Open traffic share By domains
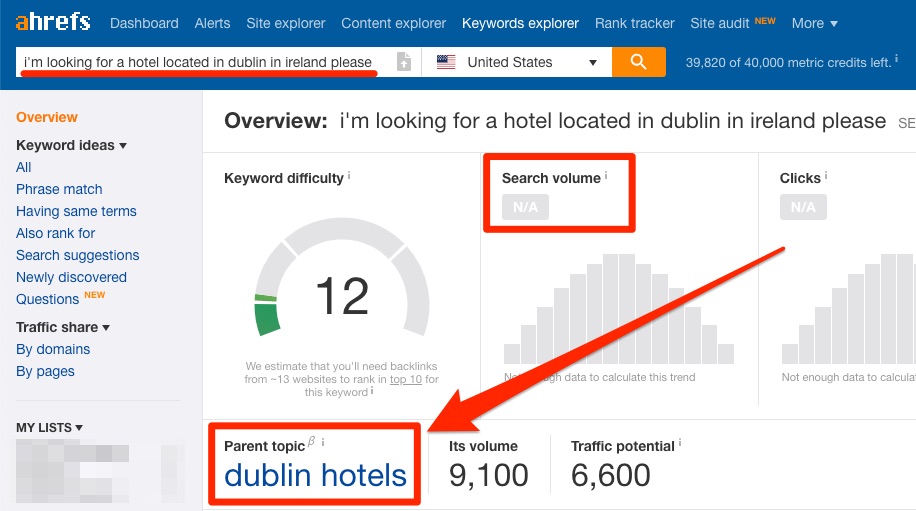 (x=53, y=349)
